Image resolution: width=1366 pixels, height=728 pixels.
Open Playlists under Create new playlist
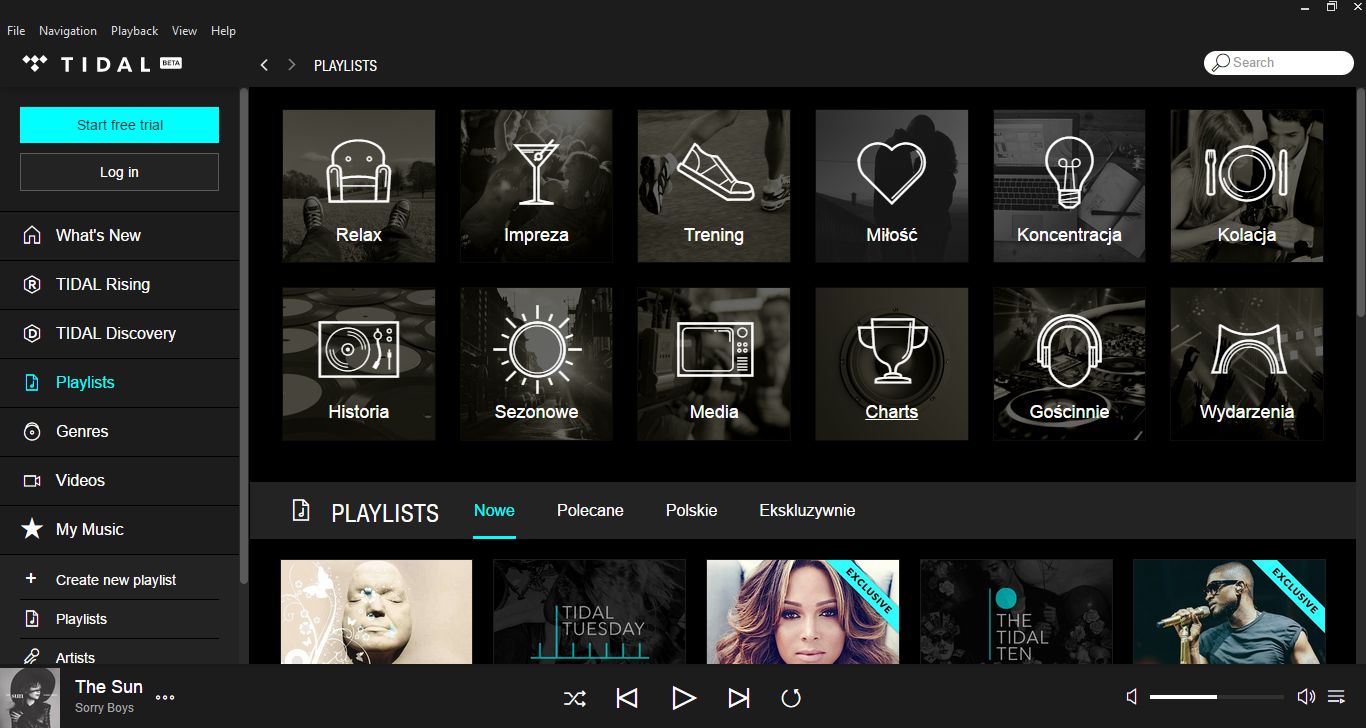pyautogui.click(x=119, y=619)
